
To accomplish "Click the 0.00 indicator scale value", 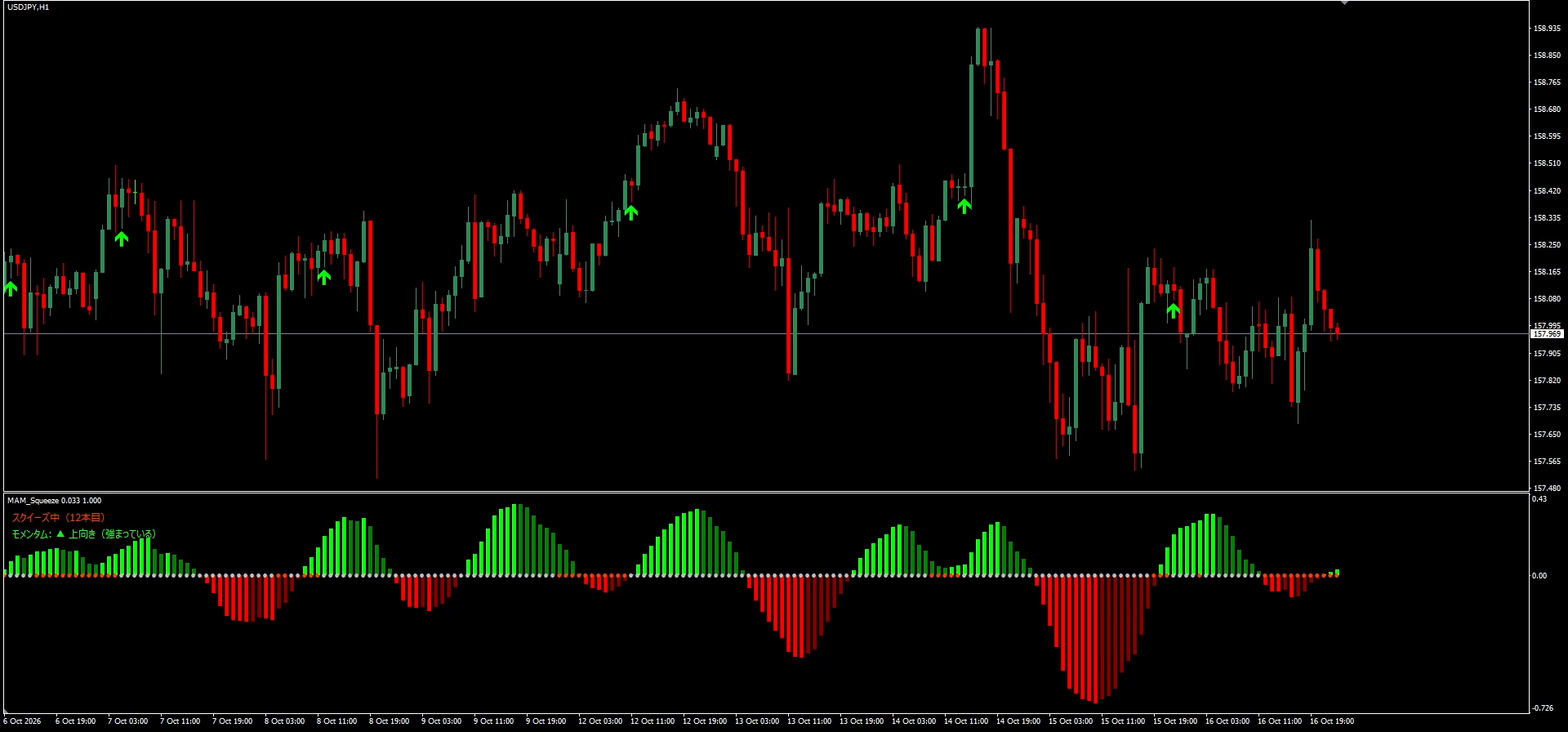I will [x=1539, y=576].
